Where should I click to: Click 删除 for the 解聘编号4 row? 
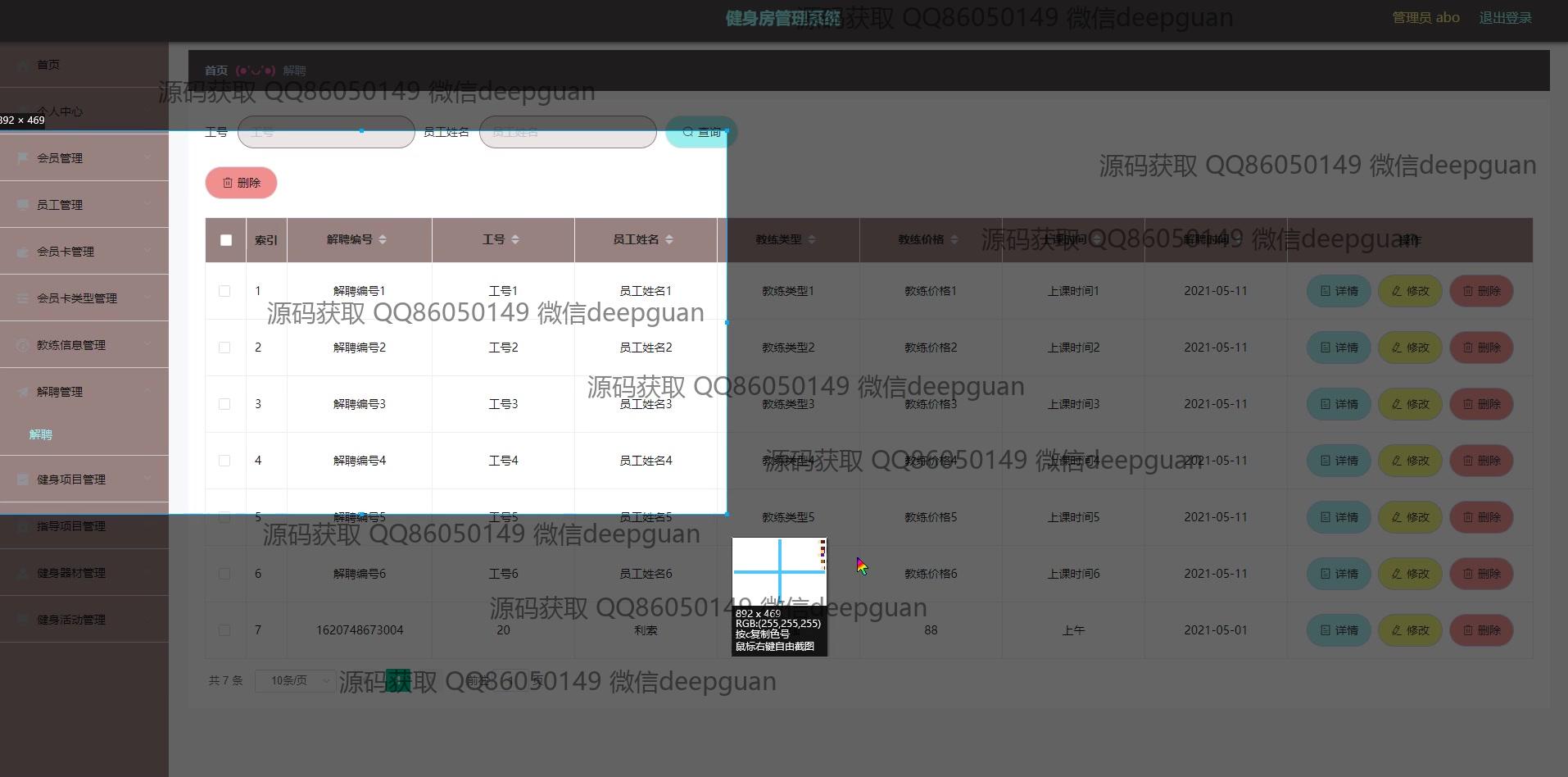(1481, 461)
